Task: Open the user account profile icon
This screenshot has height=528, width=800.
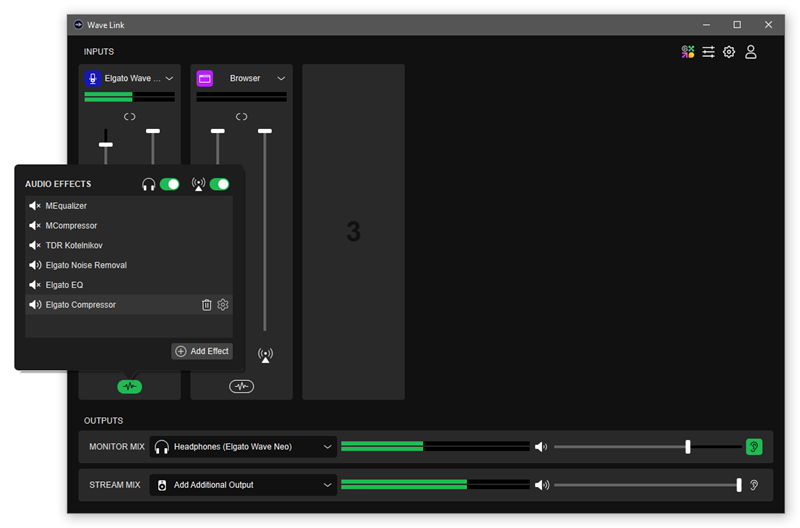Action: pyautogui.click(x=751, y=52)
